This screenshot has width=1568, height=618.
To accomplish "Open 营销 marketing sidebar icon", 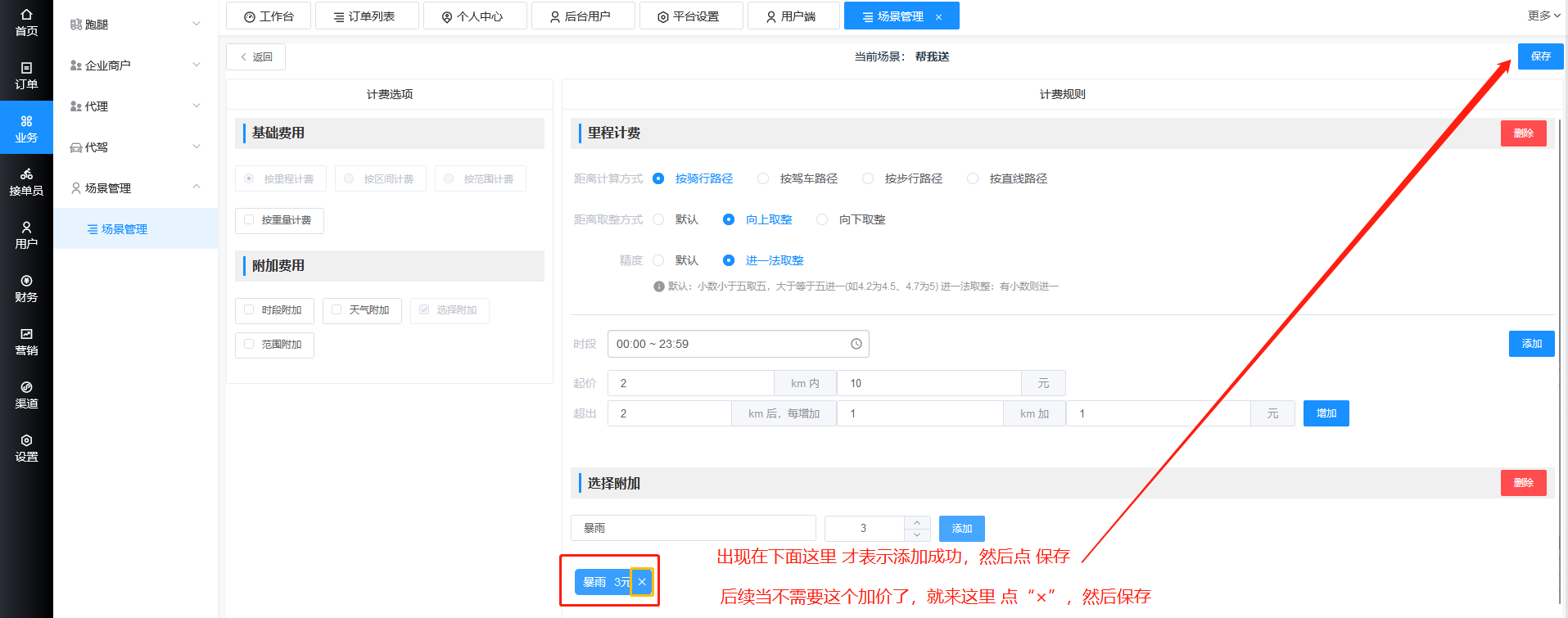I will pyautogui.click(x=26, y=341).
